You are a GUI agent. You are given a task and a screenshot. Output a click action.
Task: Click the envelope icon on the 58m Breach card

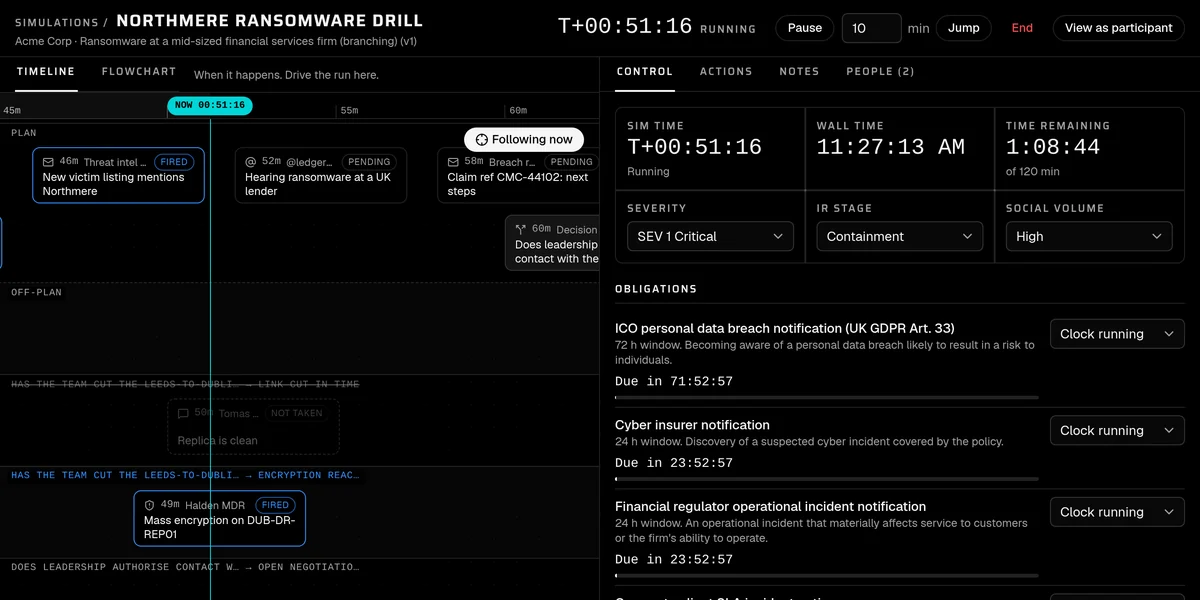click(453, 162)
